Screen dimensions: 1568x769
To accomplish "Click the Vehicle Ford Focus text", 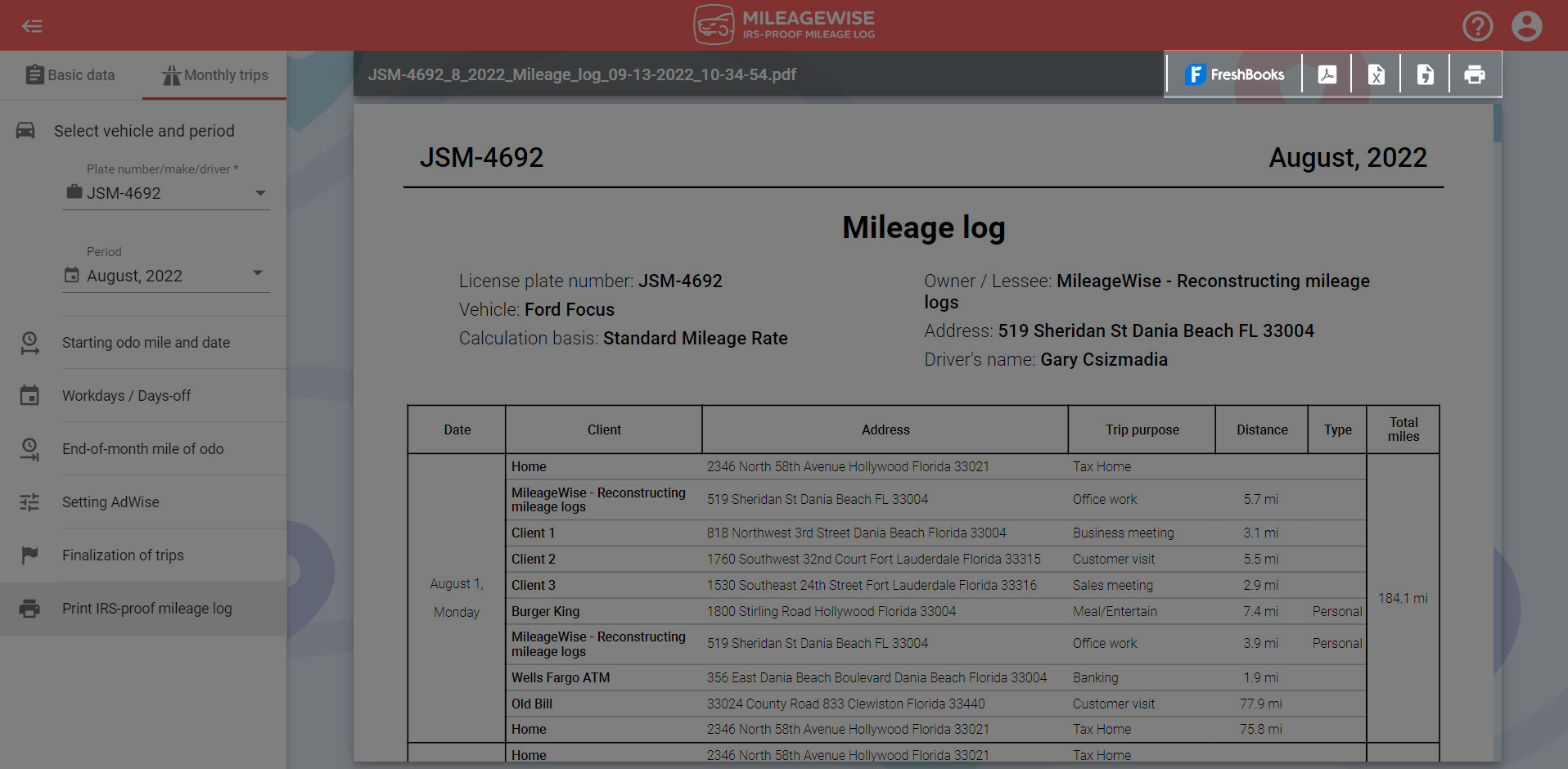I will click(x=537, y=309).
